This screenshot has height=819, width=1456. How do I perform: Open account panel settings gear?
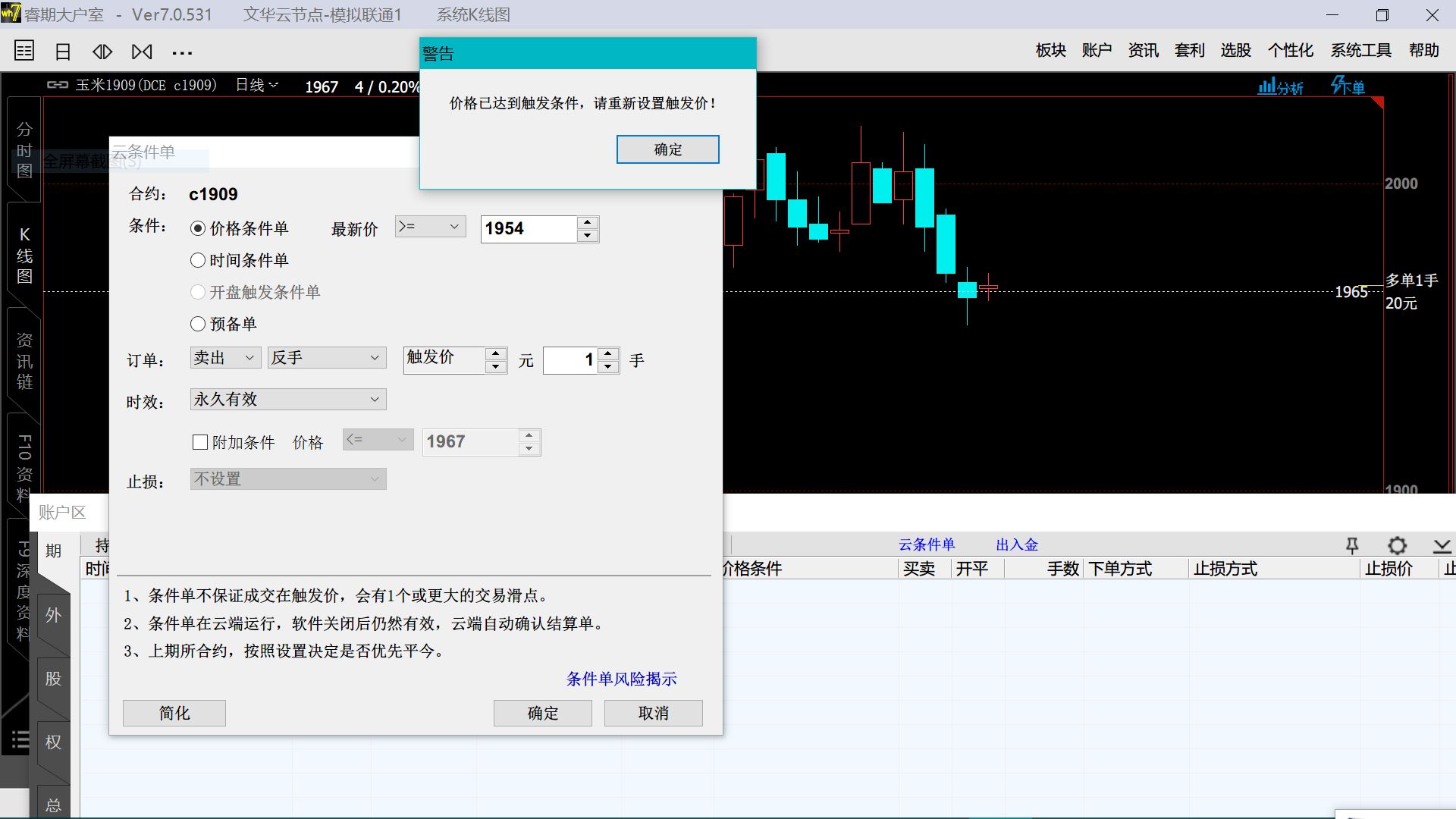pos(1397,545)
